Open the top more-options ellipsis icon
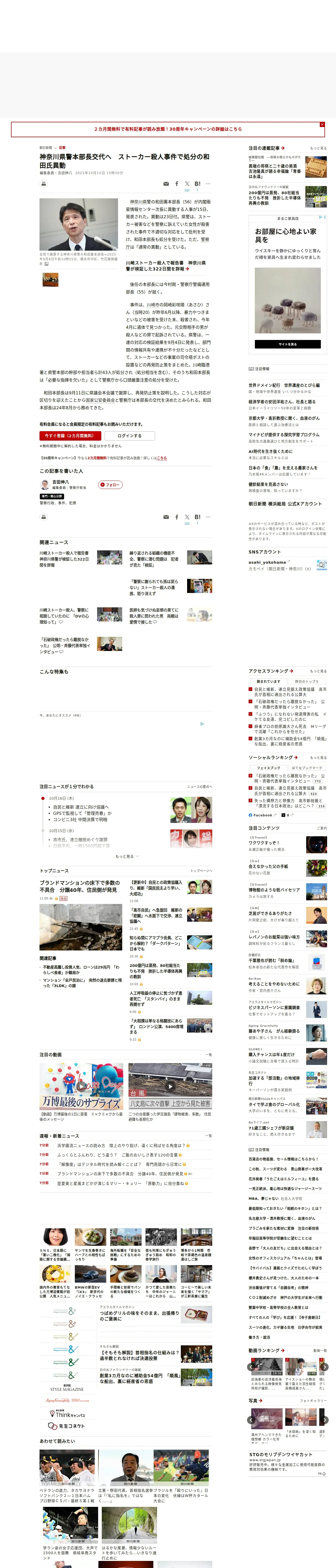This screenshot has width=336, height=1568. pyautogui.click(x=208, y=183)
